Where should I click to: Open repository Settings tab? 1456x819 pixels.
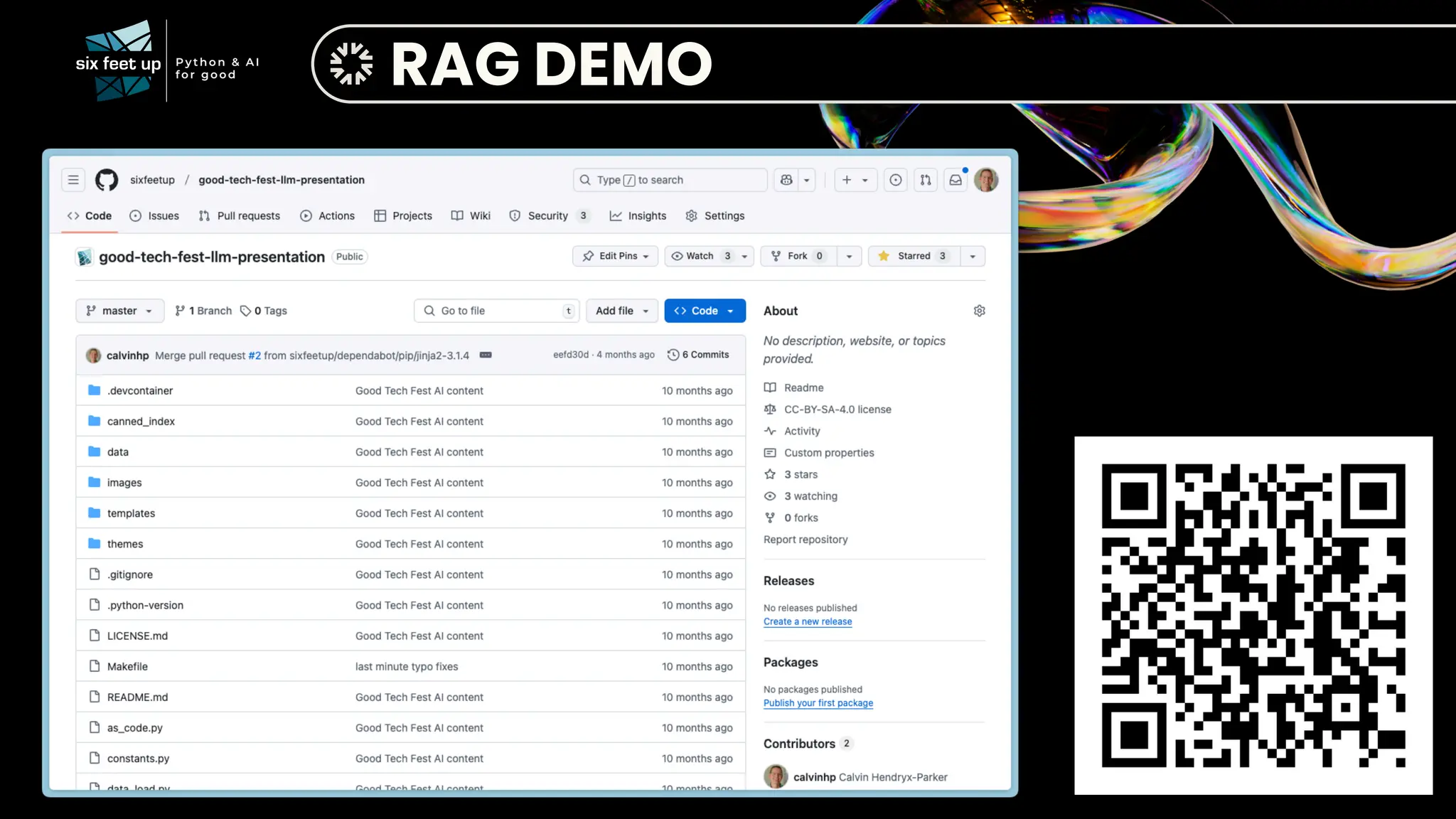[715, 215]
